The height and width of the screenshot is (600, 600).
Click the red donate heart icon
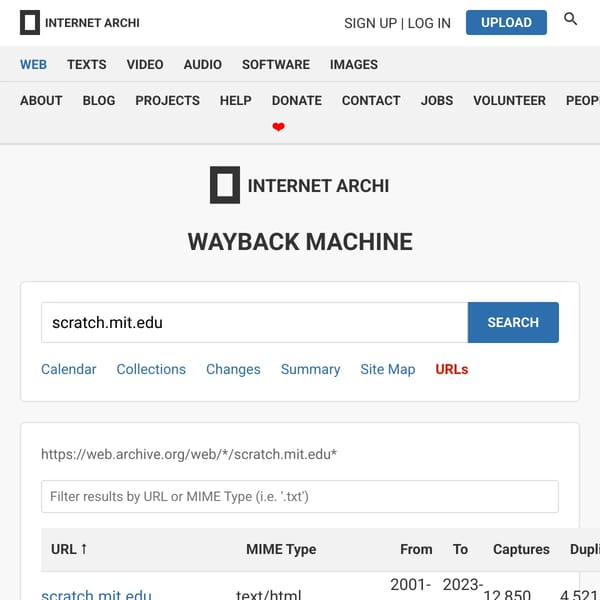point(278,126)
